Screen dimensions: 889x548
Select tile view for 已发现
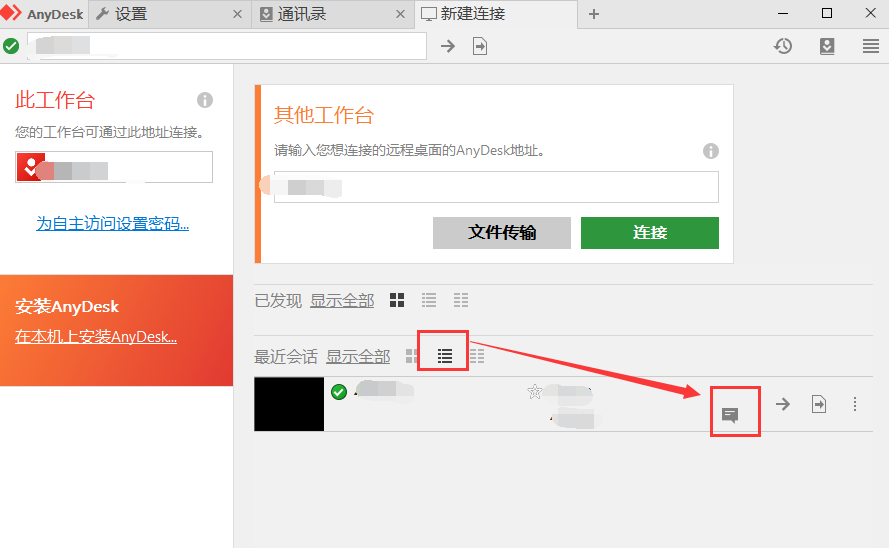point(397,300)
